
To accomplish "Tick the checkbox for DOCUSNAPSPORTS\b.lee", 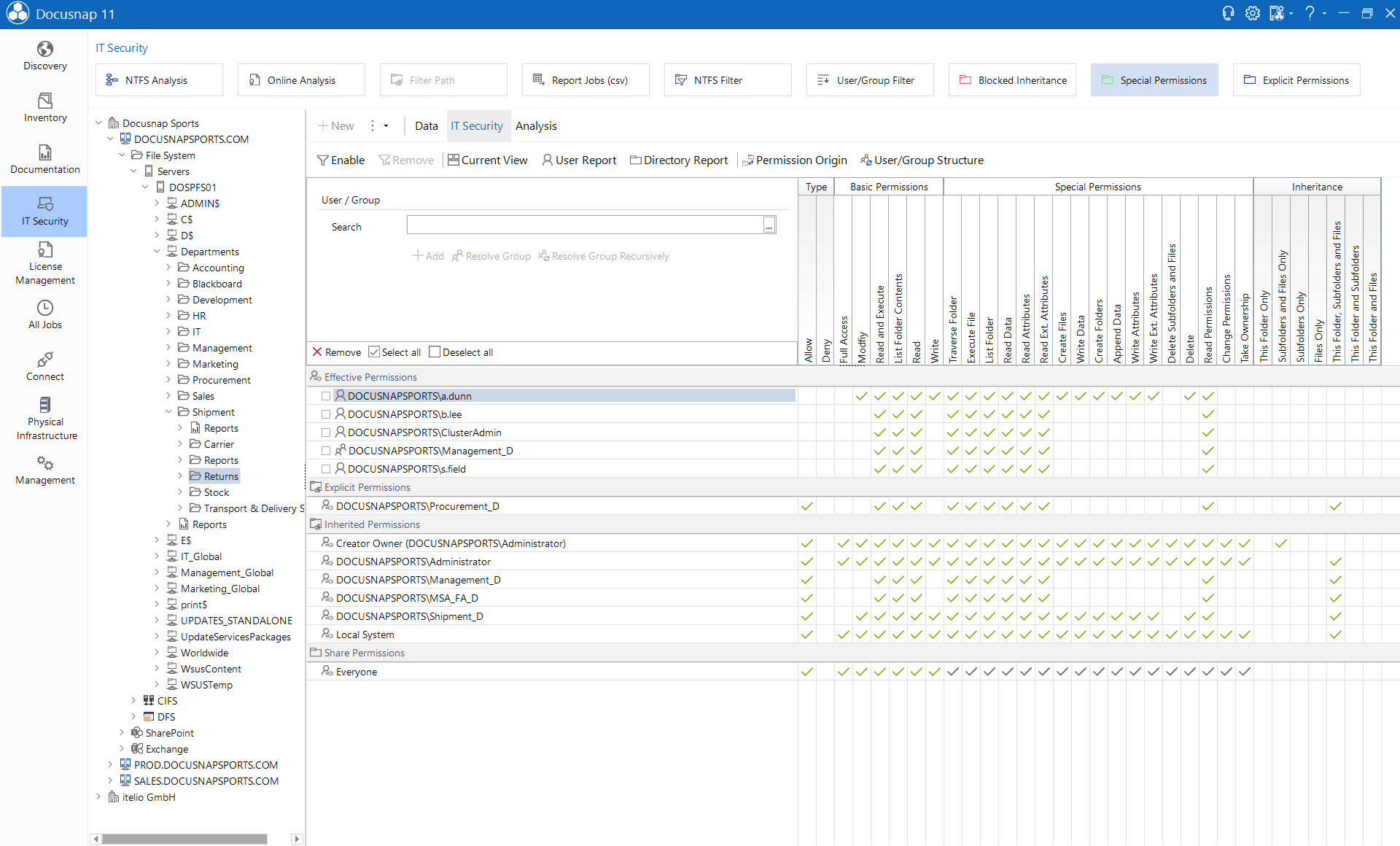I will (x=326, y=415).
